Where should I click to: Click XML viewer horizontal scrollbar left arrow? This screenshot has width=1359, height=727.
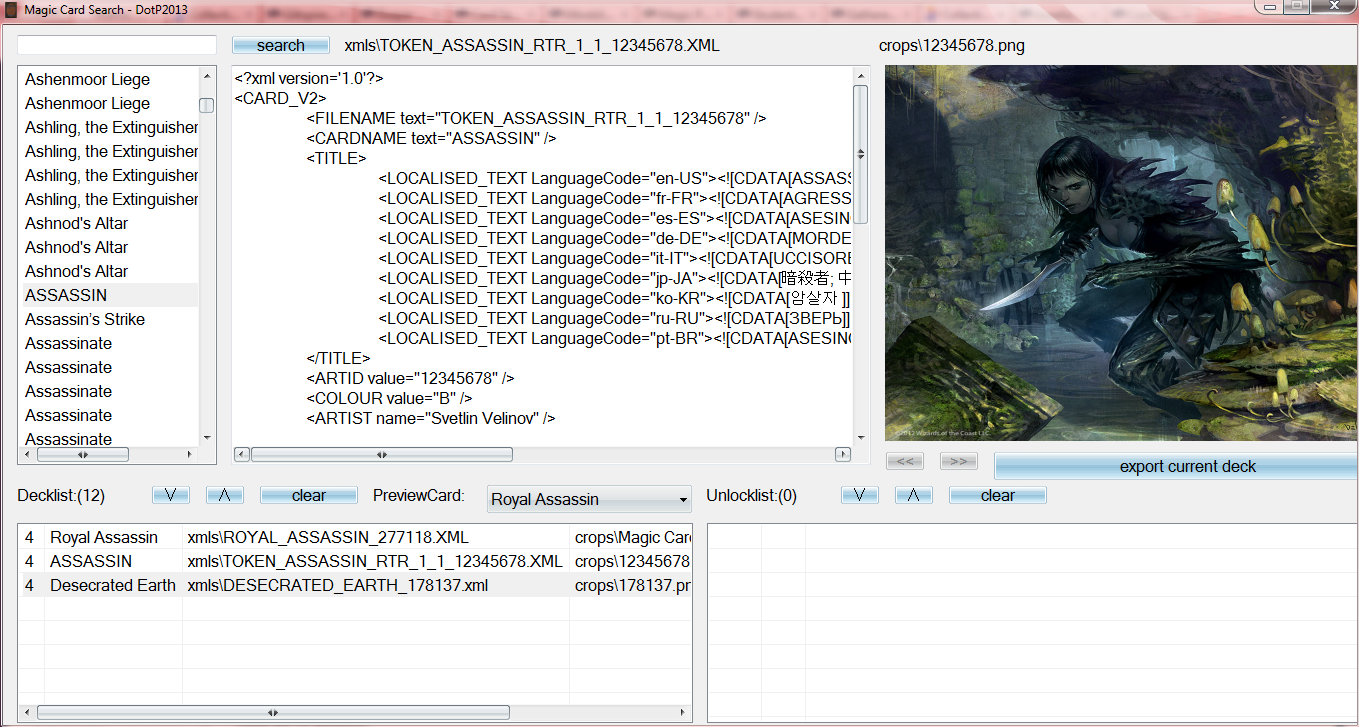click(242, 454)
